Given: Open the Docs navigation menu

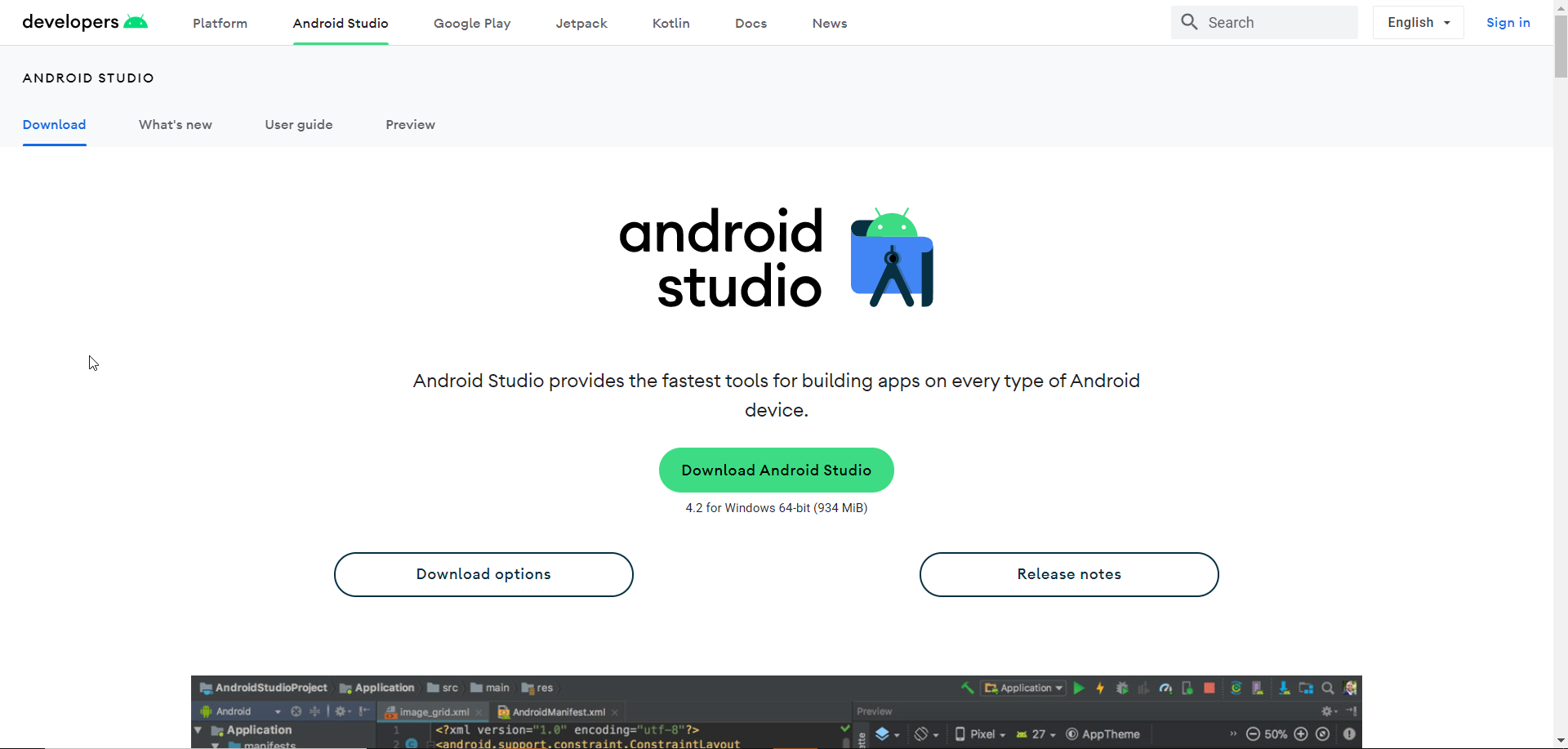Looking at the screenshot, I should [x=751, y=23].
